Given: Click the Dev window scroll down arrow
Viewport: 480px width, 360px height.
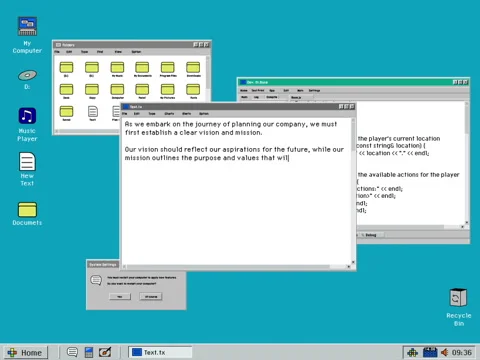Looking at the screenshot, I should pyautogui.click(x=467, y=222).
